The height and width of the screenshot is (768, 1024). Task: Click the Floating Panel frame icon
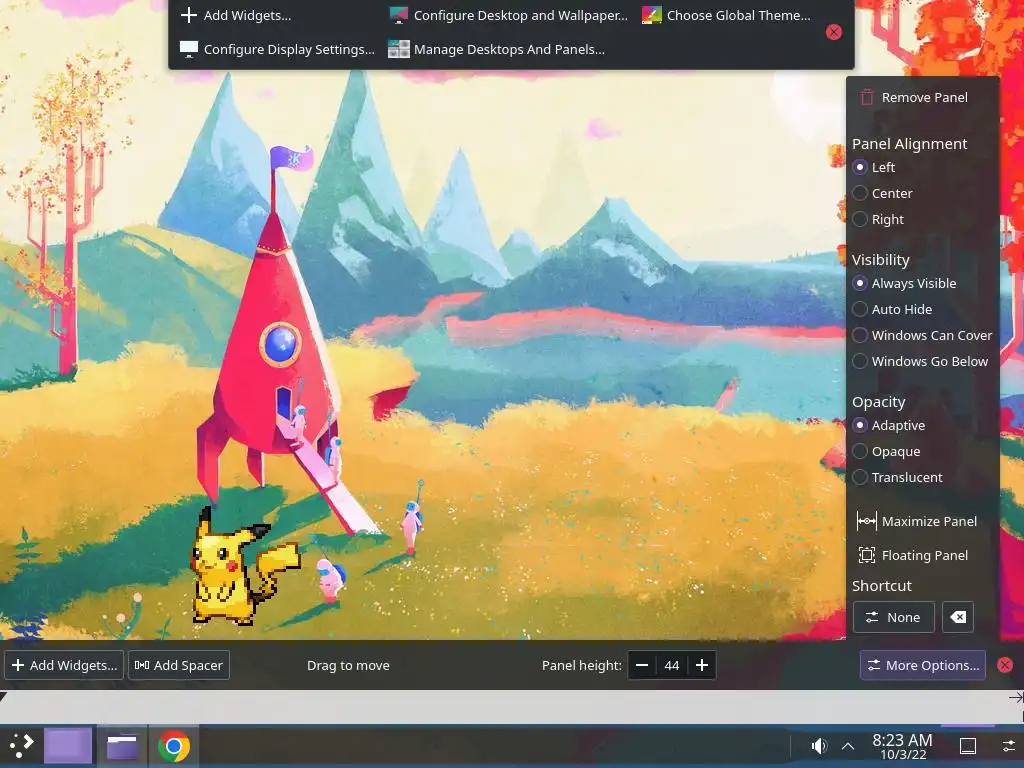coord(867,555)
